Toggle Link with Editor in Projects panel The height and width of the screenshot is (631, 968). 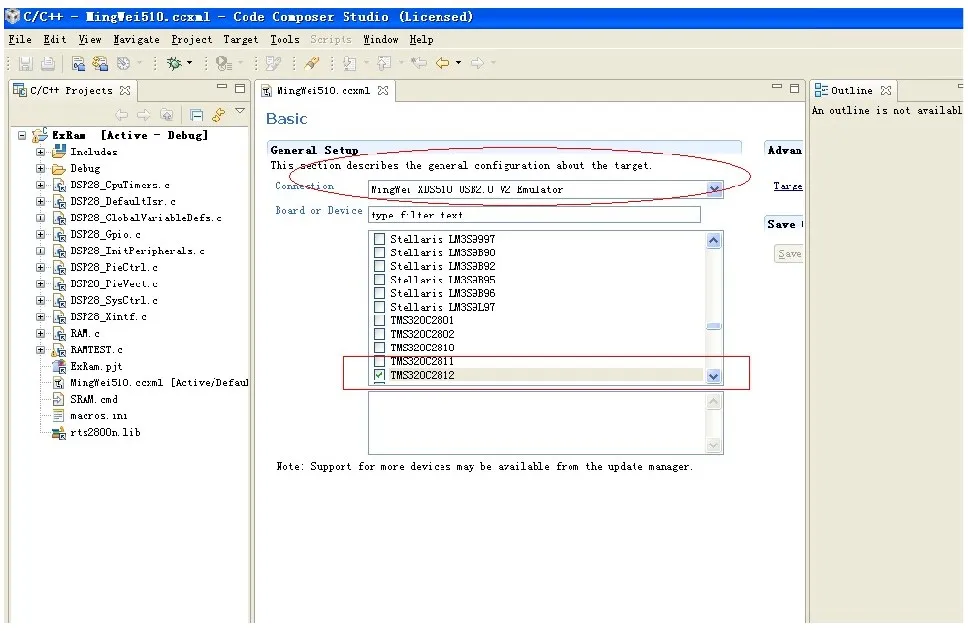click(218, 115)
